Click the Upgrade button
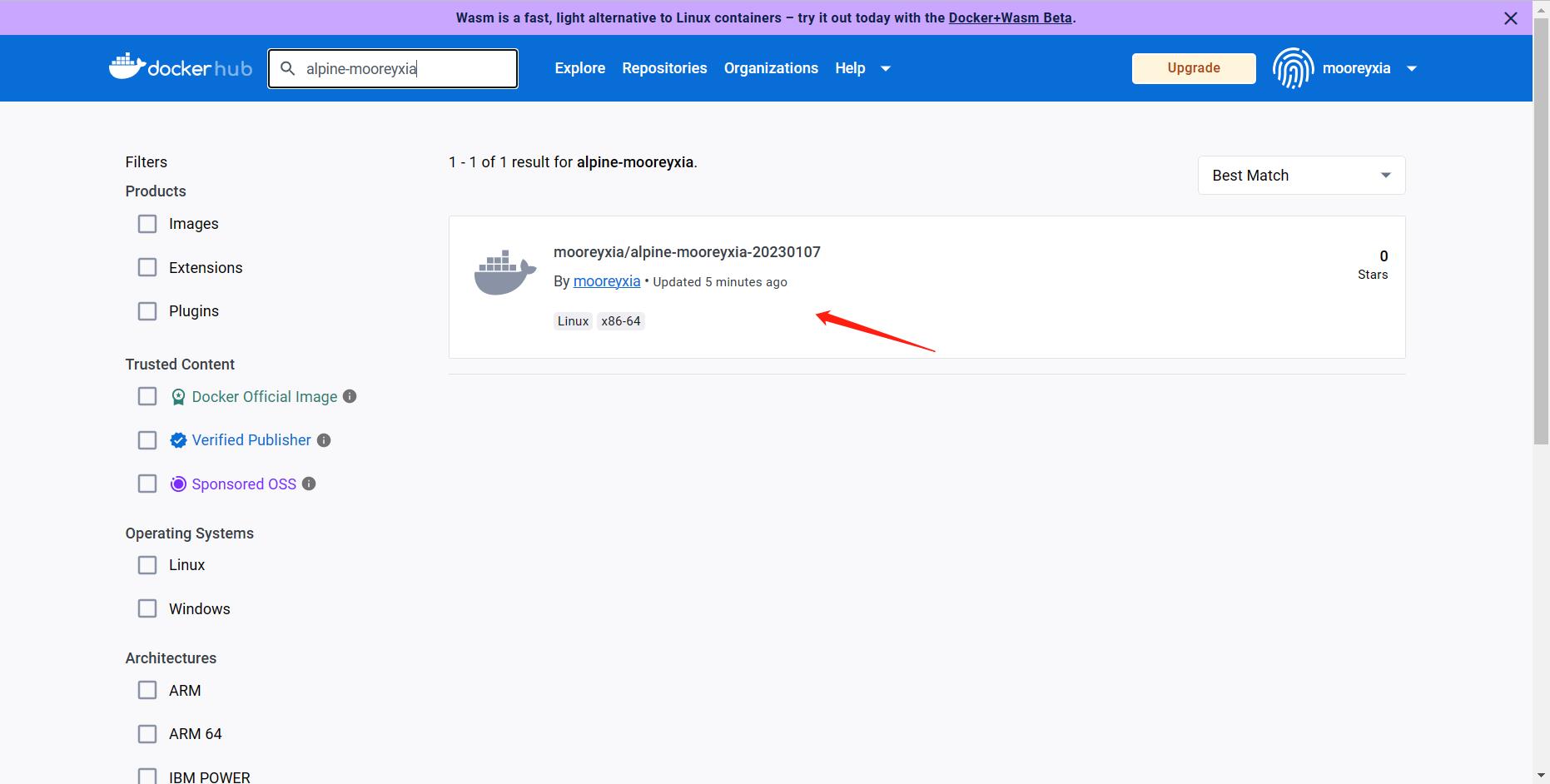The height and width of the screenshot is (784, 1550). pyautogui.click(x=1194, y=68)
